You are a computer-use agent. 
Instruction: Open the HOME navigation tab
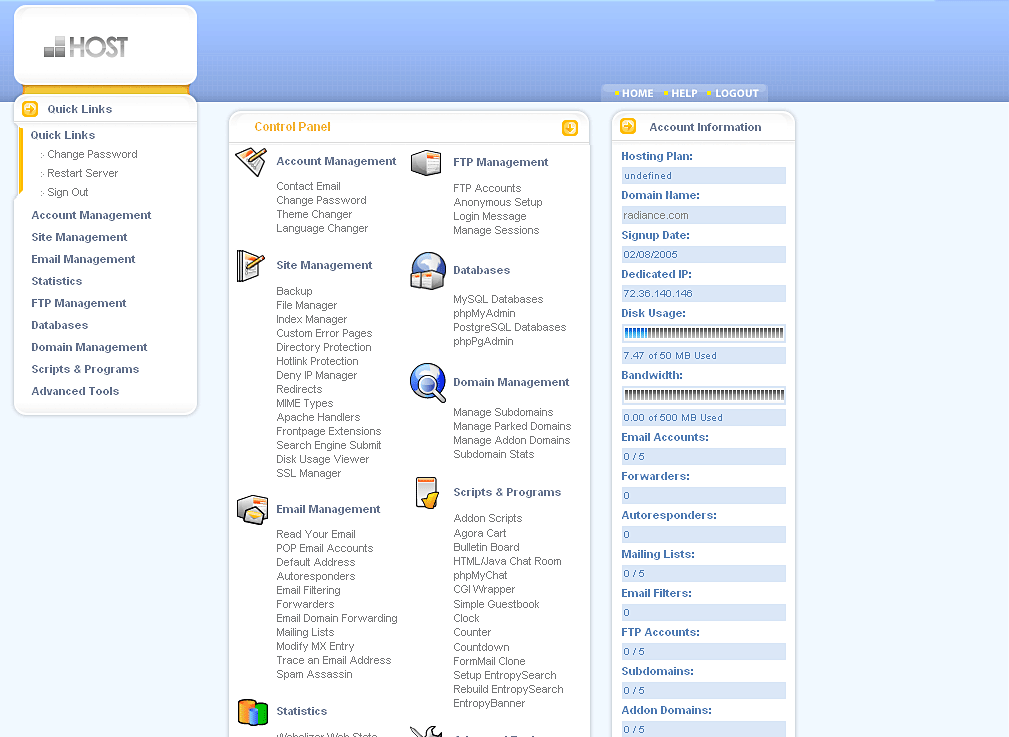click(637, 93)
